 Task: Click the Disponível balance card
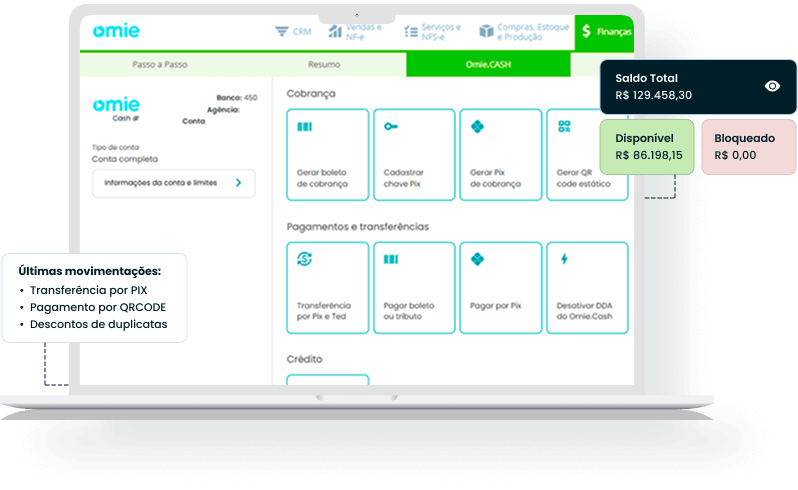point(647,147)
